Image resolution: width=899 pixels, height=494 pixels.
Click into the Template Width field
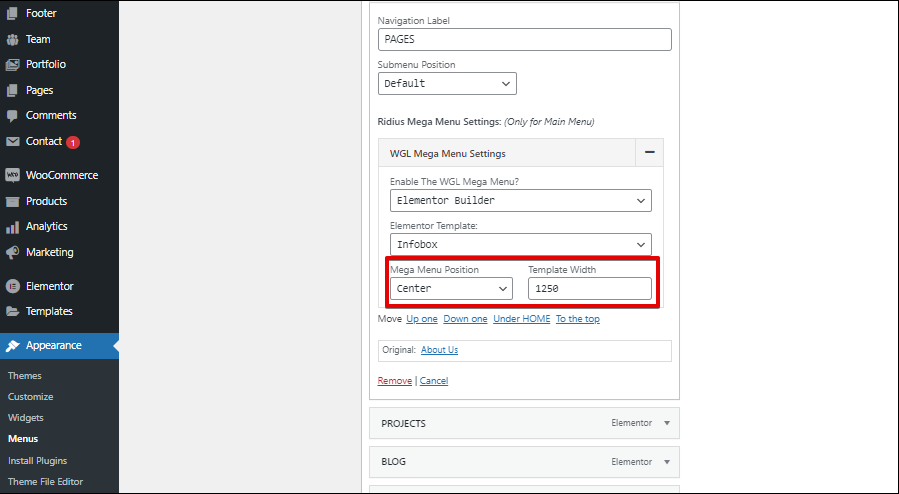589,289
